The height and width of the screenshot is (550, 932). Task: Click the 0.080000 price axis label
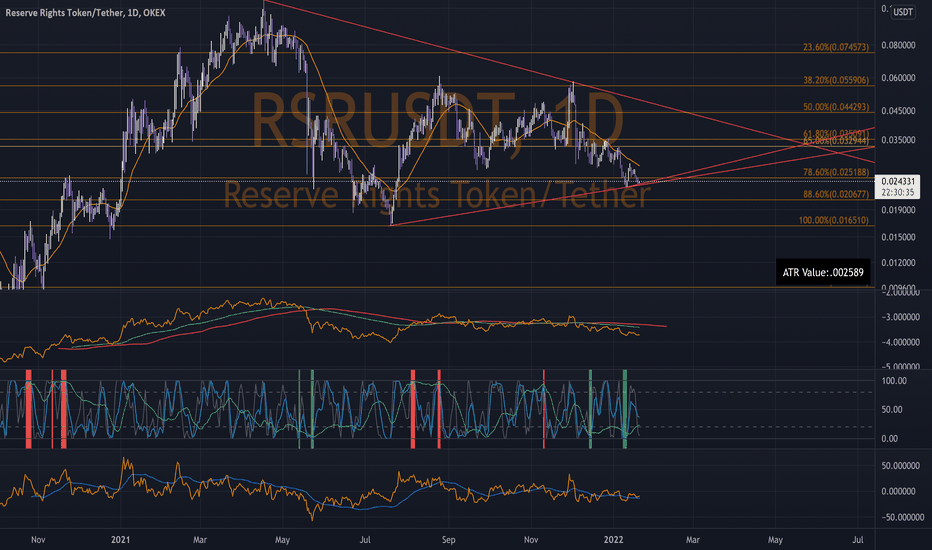[898, 45]
